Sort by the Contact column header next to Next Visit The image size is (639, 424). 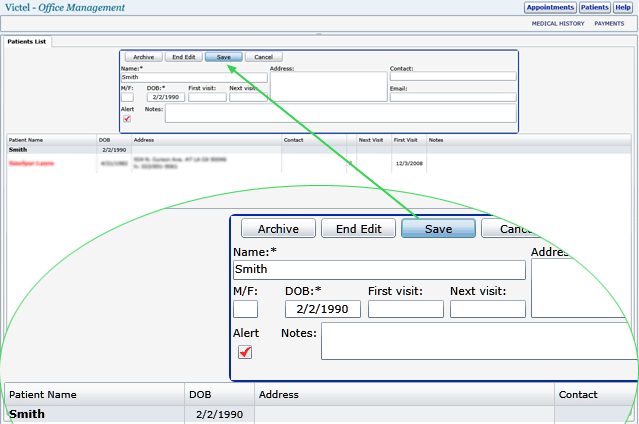pyautogui.click(x=314, y=140)
